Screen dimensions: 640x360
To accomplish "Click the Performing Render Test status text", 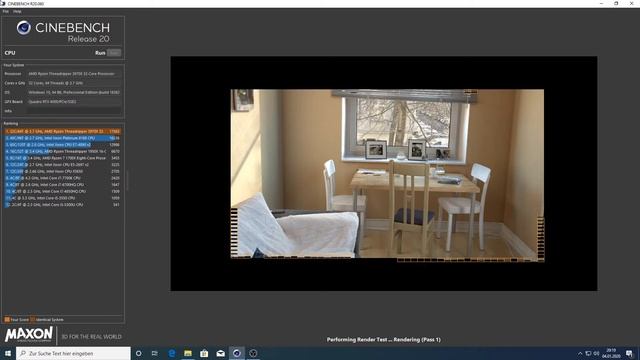I will click(x=384, y=340).
